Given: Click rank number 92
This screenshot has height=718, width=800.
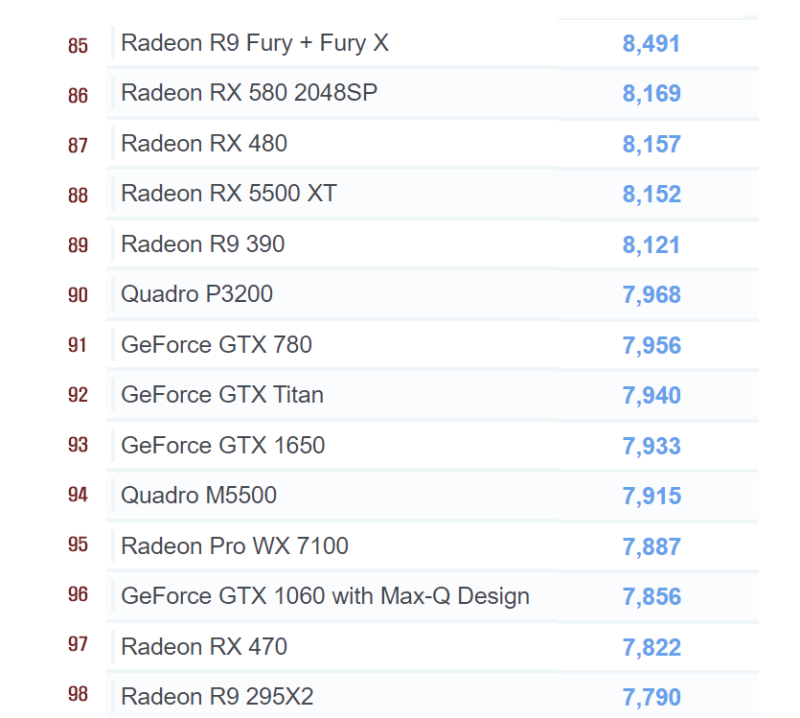Looking at the screenshot, I should point(78,395).
